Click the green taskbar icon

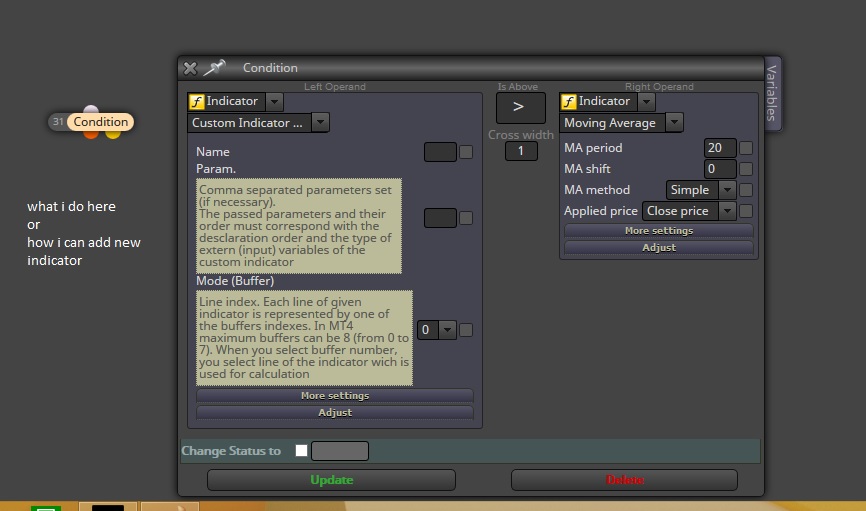tap(45, 507)
